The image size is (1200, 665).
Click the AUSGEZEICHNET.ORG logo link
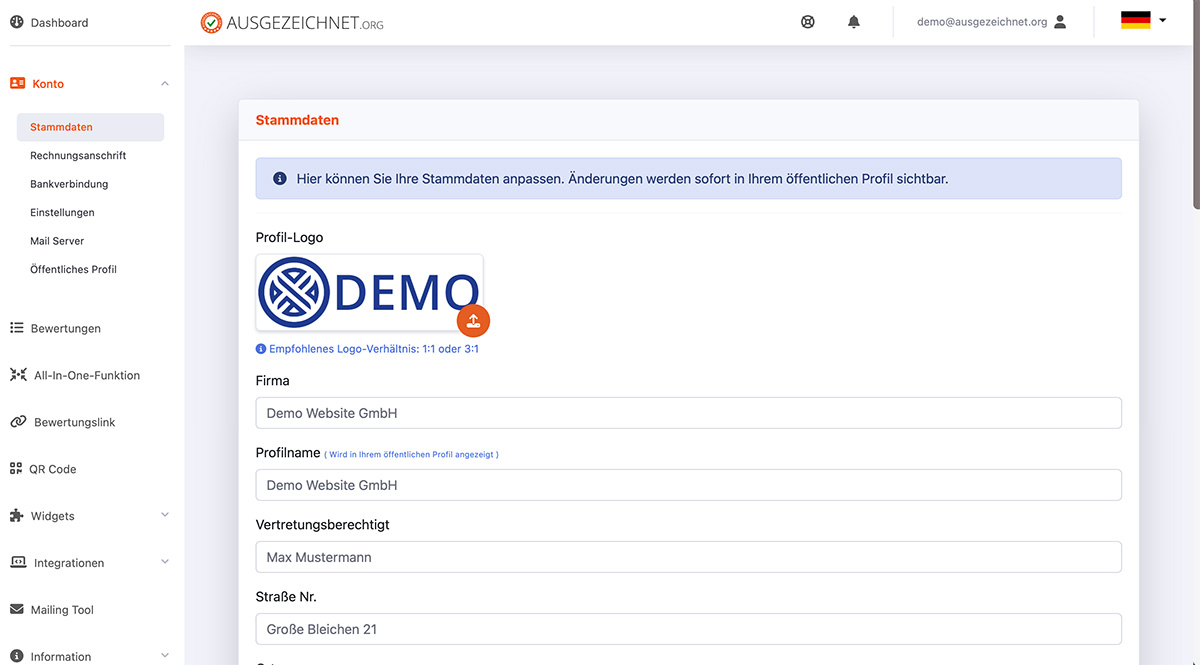click(292, 22)
